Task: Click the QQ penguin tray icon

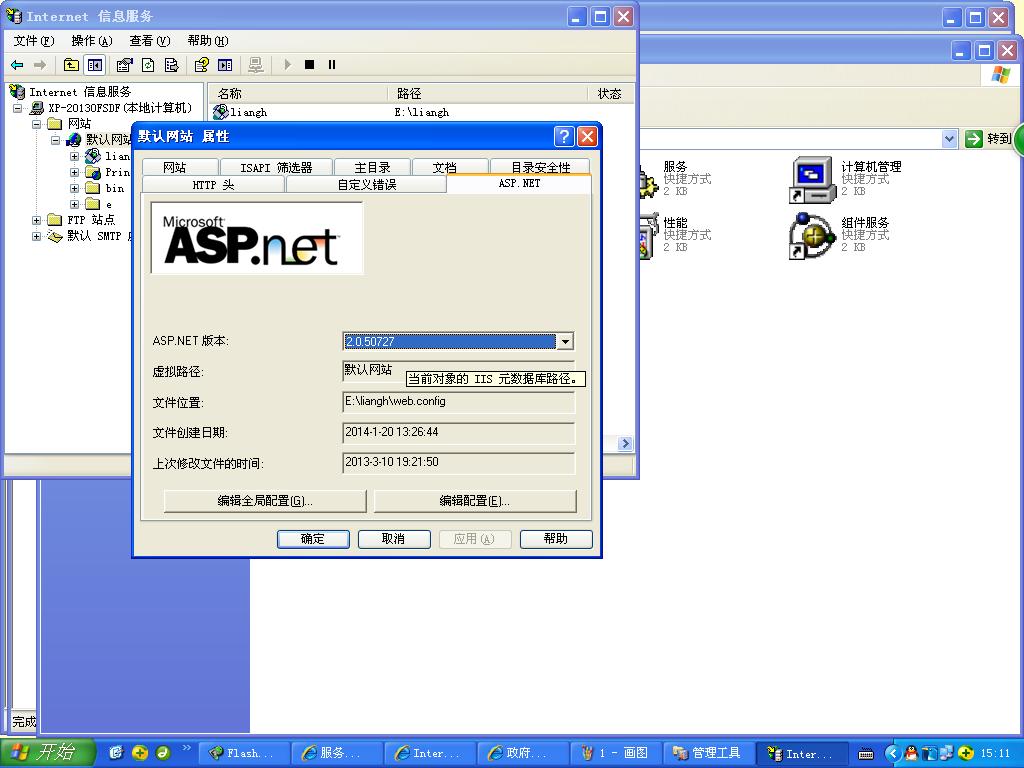Action: pyautogui.click(x=911, y=753)
